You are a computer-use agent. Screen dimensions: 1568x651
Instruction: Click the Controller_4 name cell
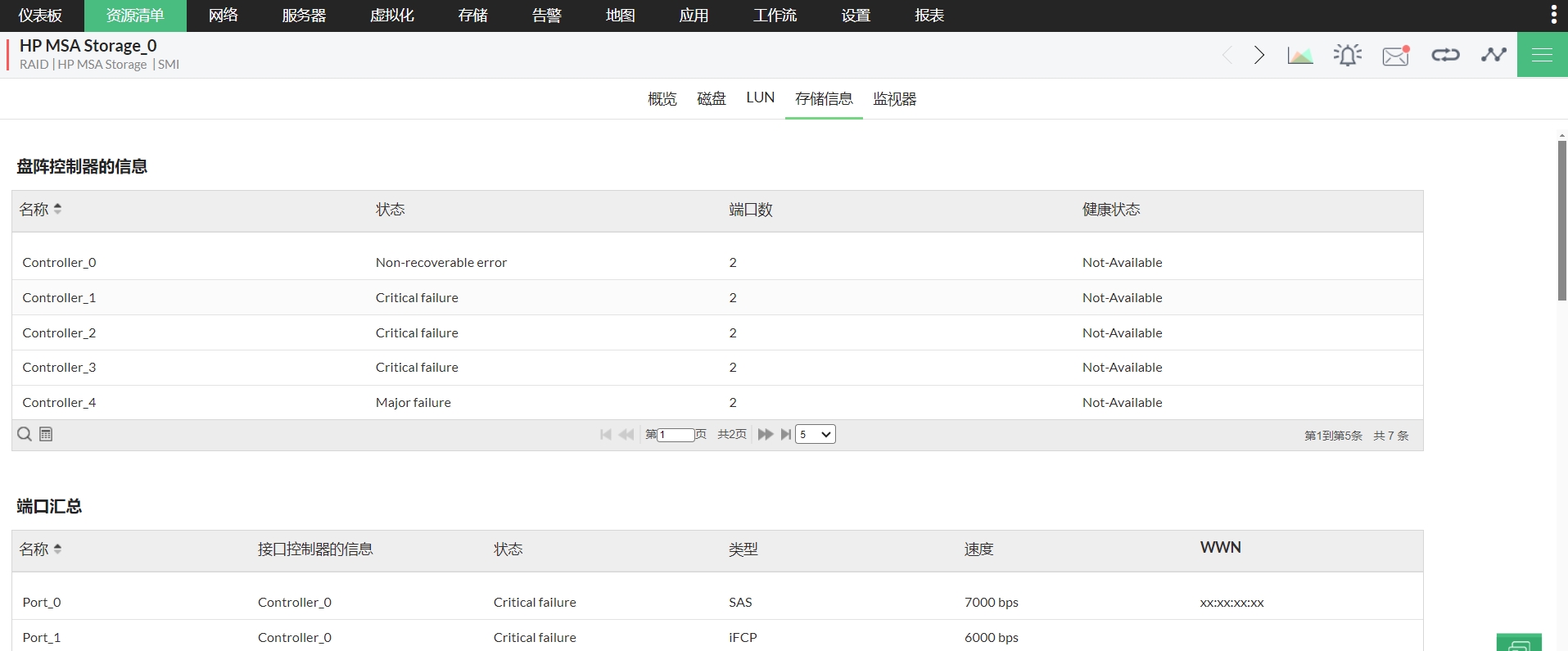[59, 403]
